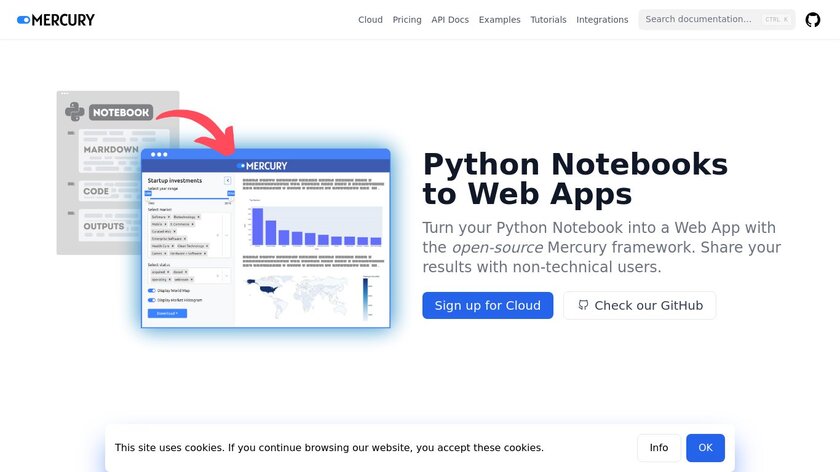Open the GitHub icon in navbar
Screen dimensions: 840x472
coord(813,20)
